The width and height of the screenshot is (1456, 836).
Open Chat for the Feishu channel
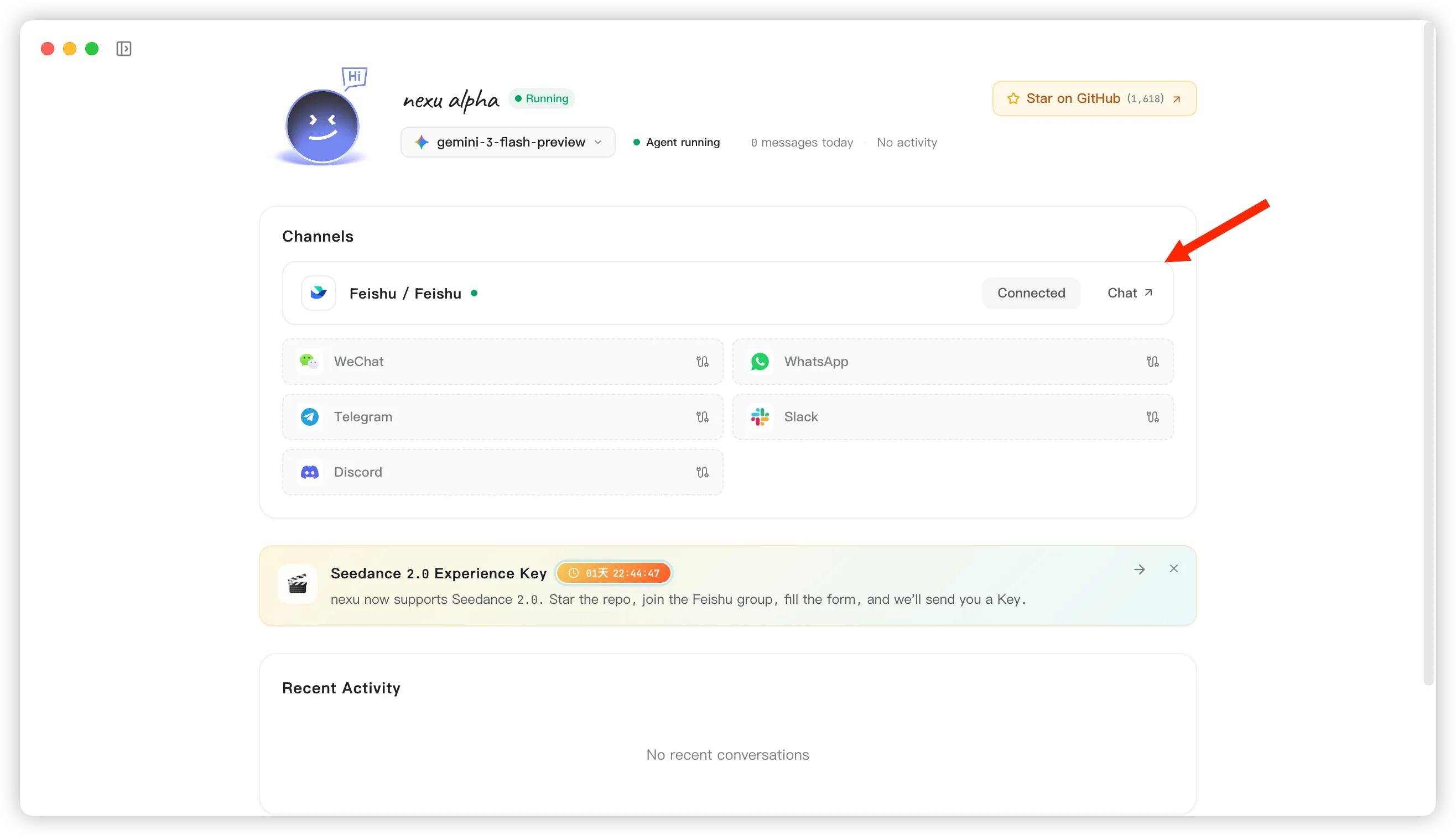[1129, 293]
